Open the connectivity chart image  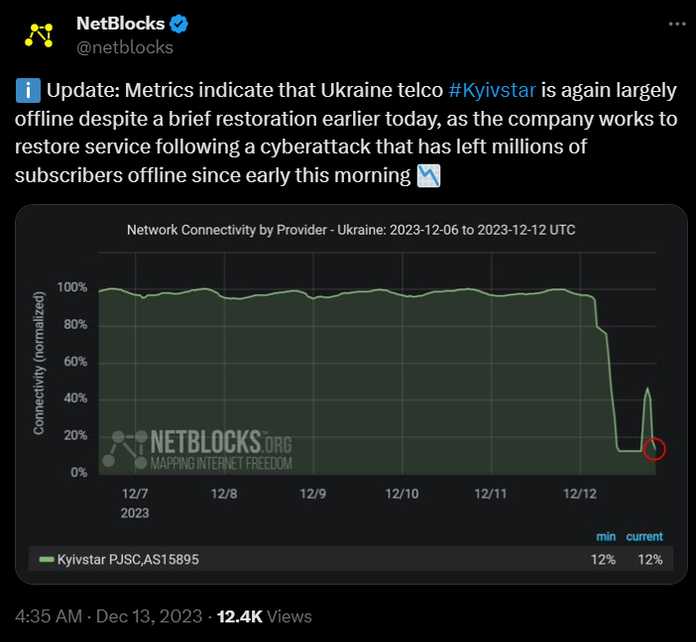[x=351, y=394]
